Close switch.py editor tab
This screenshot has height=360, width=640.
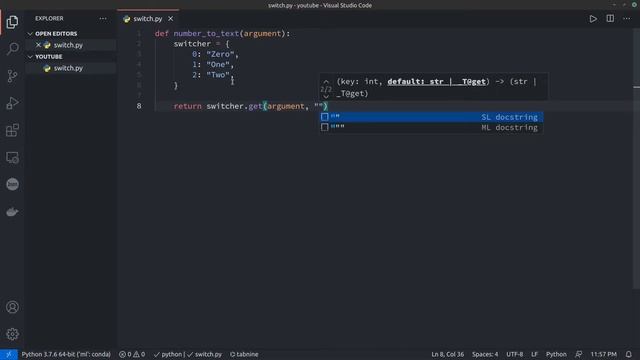[x=171, y=19]
